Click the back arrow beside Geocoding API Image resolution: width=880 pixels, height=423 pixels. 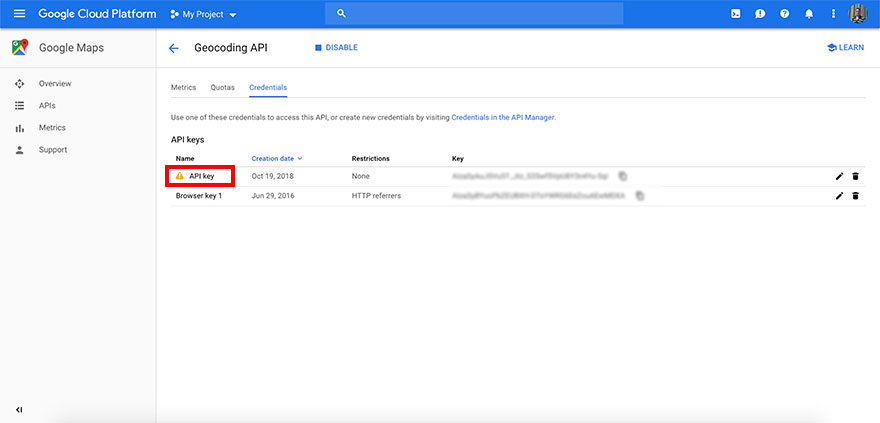174,48
